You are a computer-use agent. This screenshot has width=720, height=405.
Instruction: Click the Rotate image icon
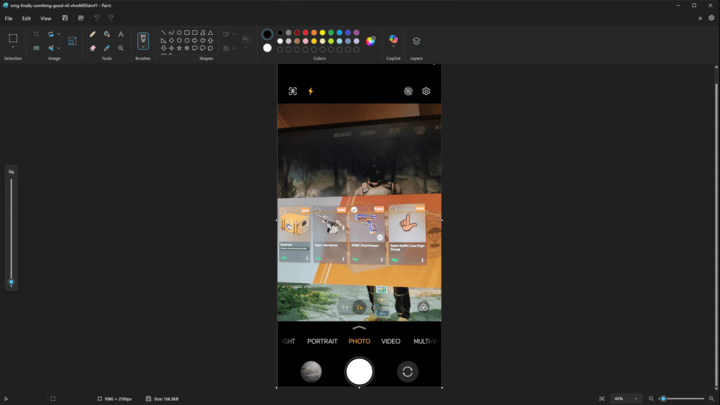(x=51, y=34)
